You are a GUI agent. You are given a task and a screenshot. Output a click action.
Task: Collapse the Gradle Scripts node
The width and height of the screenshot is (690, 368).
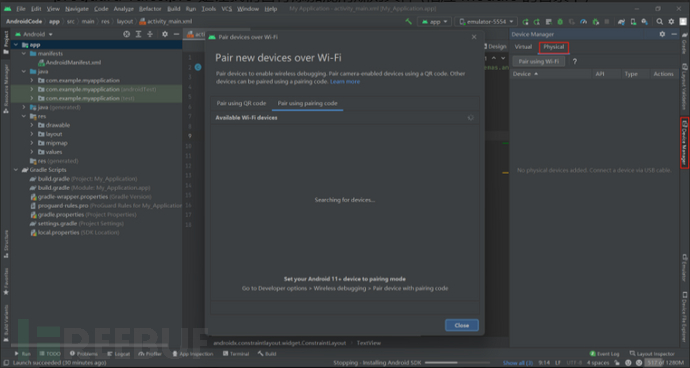click(16, 170)
